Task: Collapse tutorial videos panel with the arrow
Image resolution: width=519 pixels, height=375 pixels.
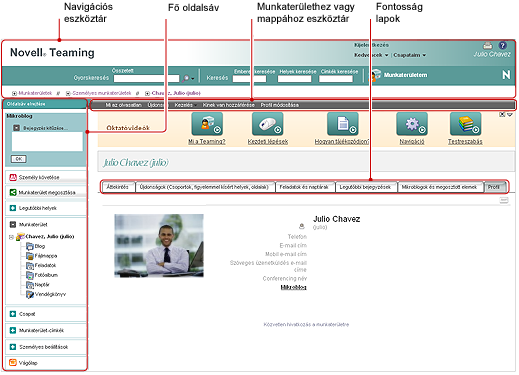Action: 509,115
